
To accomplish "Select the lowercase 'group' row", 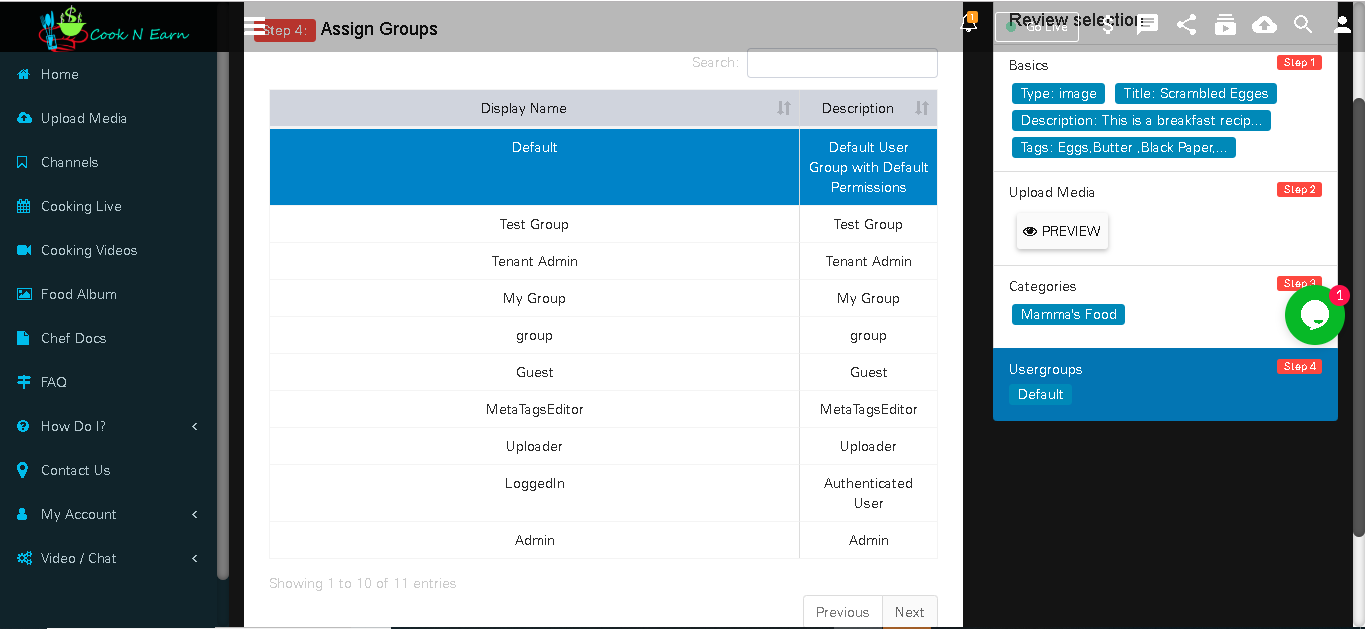I will tap(603, 335).
